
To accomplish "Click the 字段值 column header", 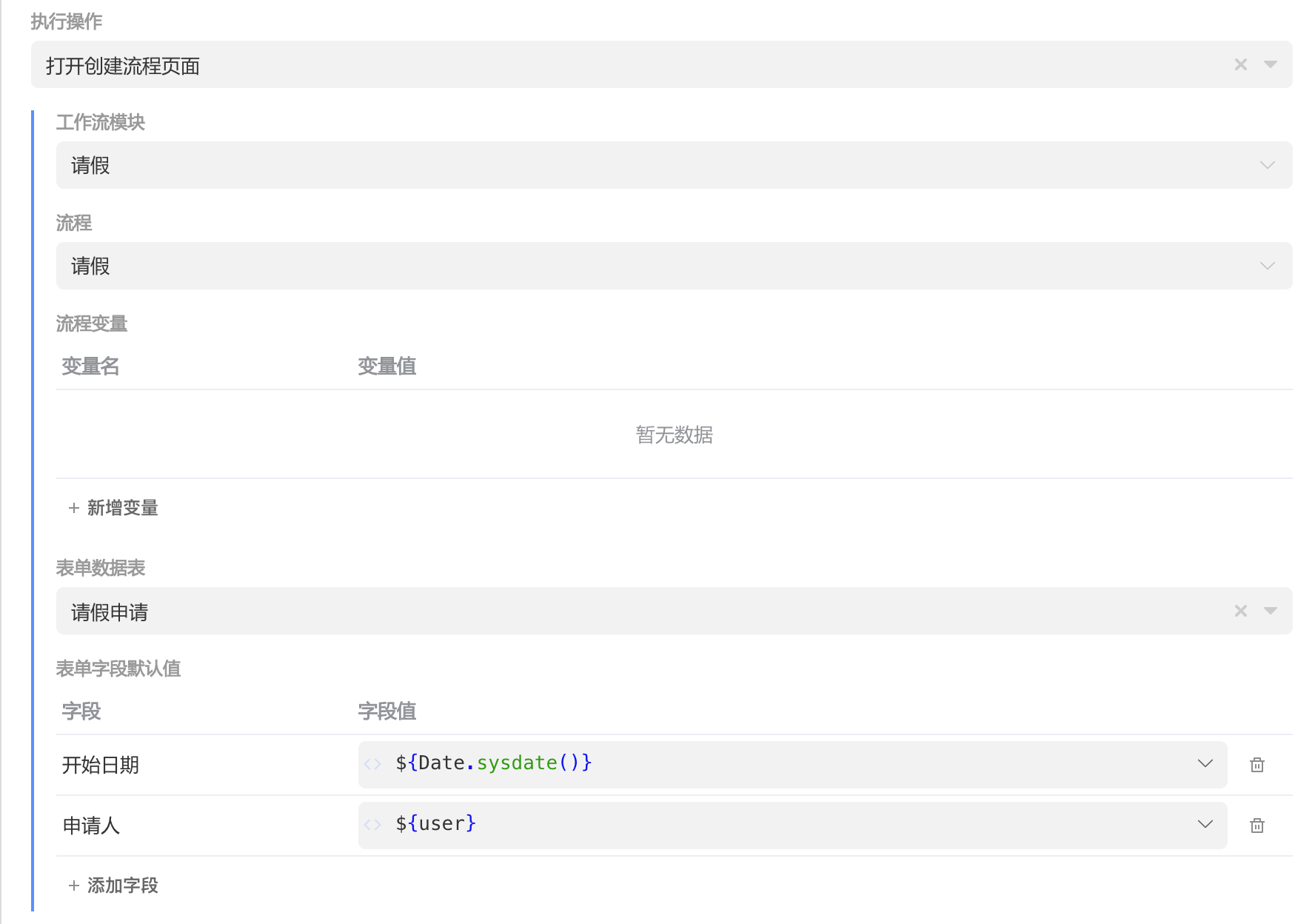I will tap(387, 712).
